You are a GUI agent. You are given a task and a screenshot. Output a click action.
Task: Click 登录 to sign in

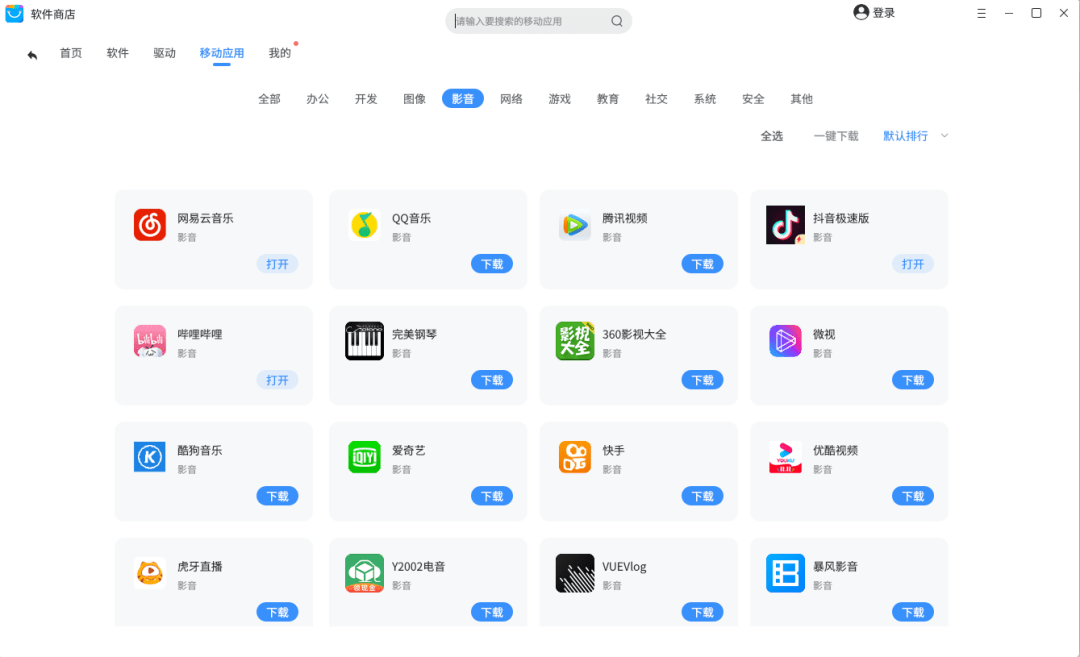click(x=884, y=13)
